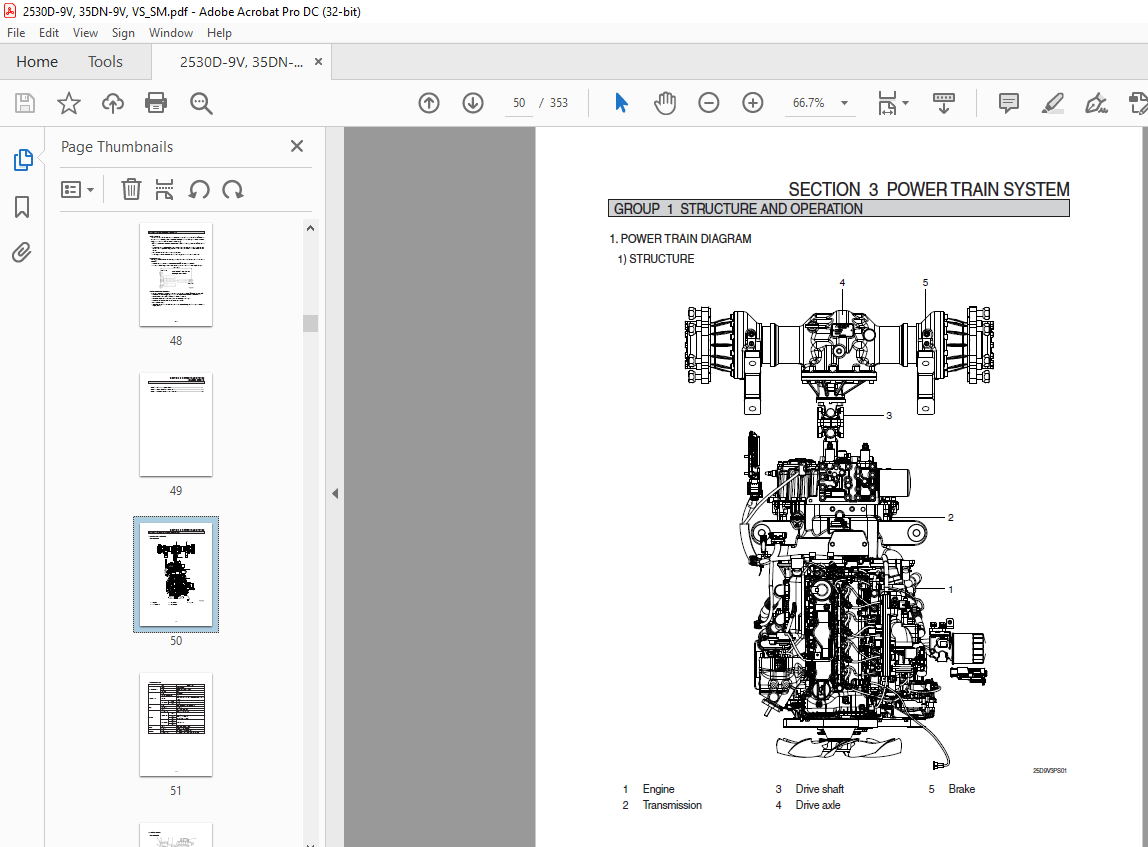Click the 'Drive axle' legend label
Image resolution: width=1148 pixels, height=847 pixels.
click(x=818, y=805)
